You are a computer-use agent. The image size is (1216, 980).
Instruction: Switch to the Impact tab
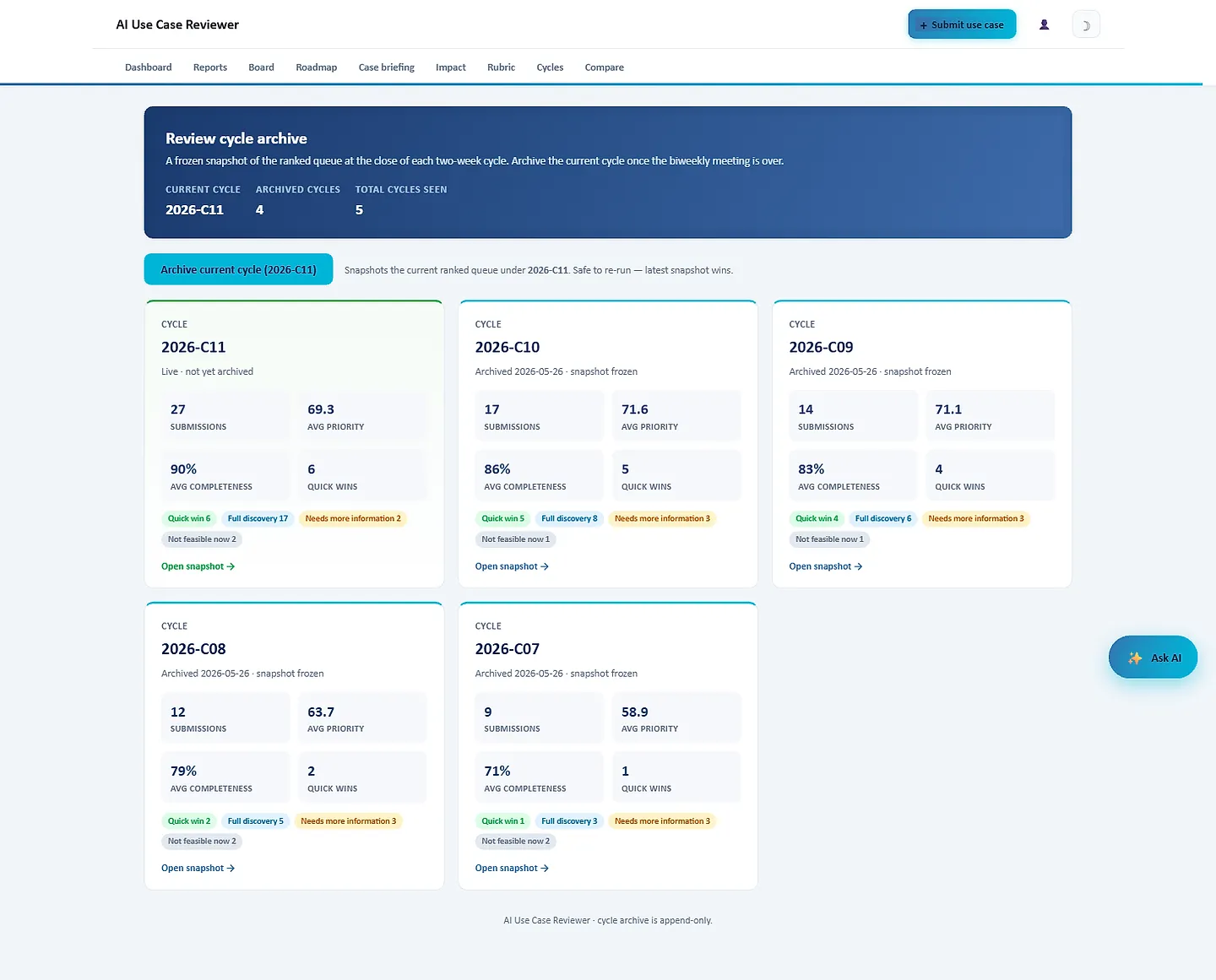pos(451,68)
